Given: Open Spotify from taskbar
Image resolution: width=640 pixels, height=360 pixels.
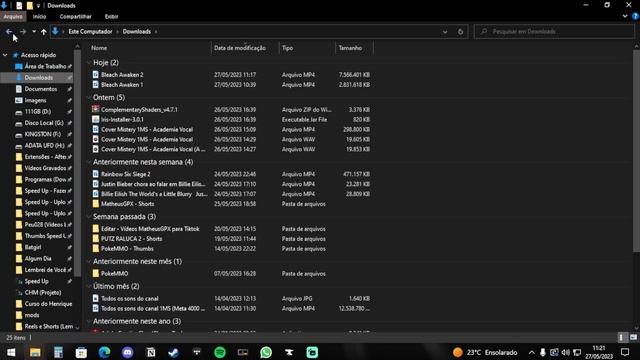Looking at the screenshot, I should pos(220,352).
